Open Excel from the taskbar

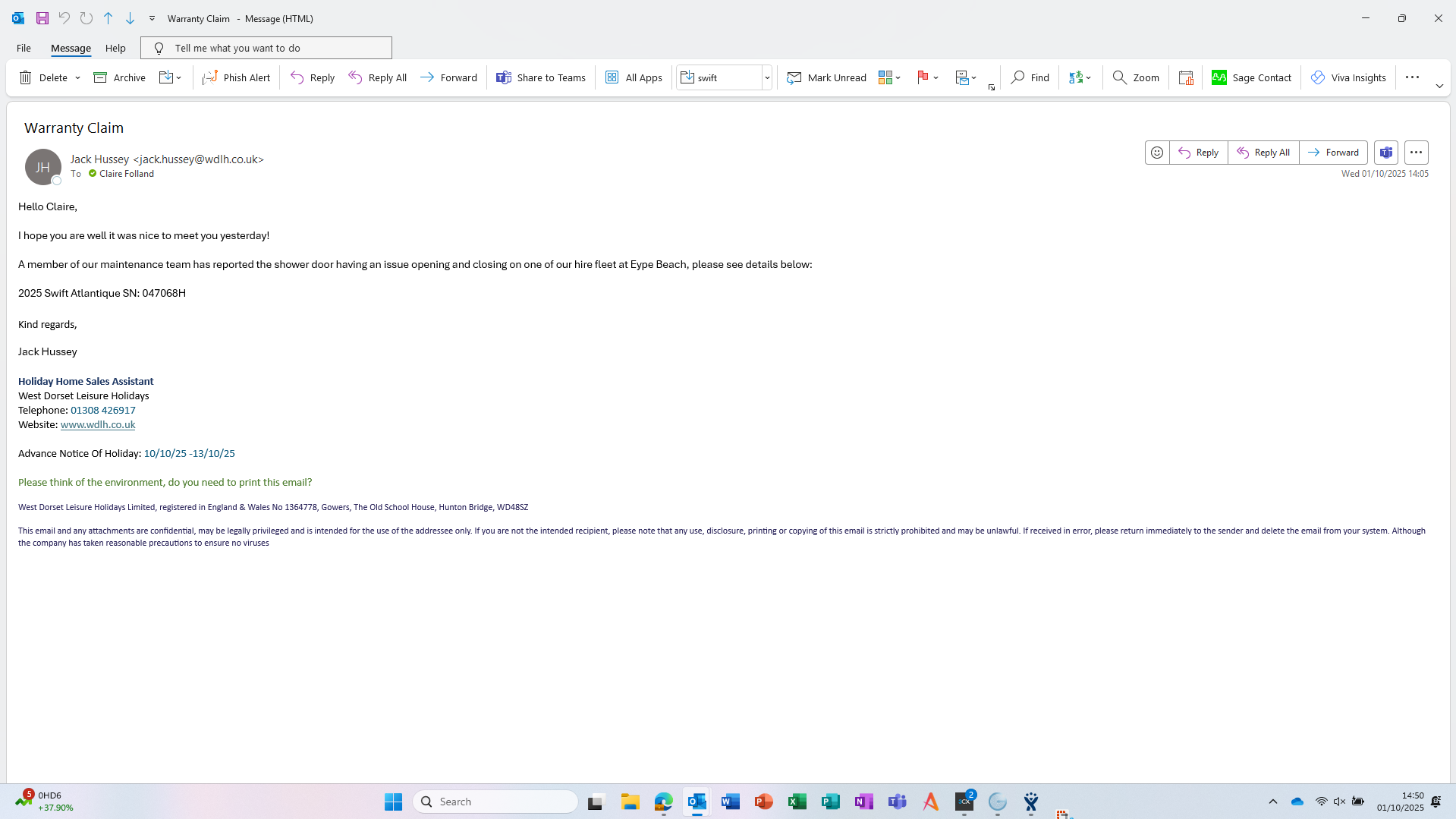pyautogui.click(x=797, y=802)
